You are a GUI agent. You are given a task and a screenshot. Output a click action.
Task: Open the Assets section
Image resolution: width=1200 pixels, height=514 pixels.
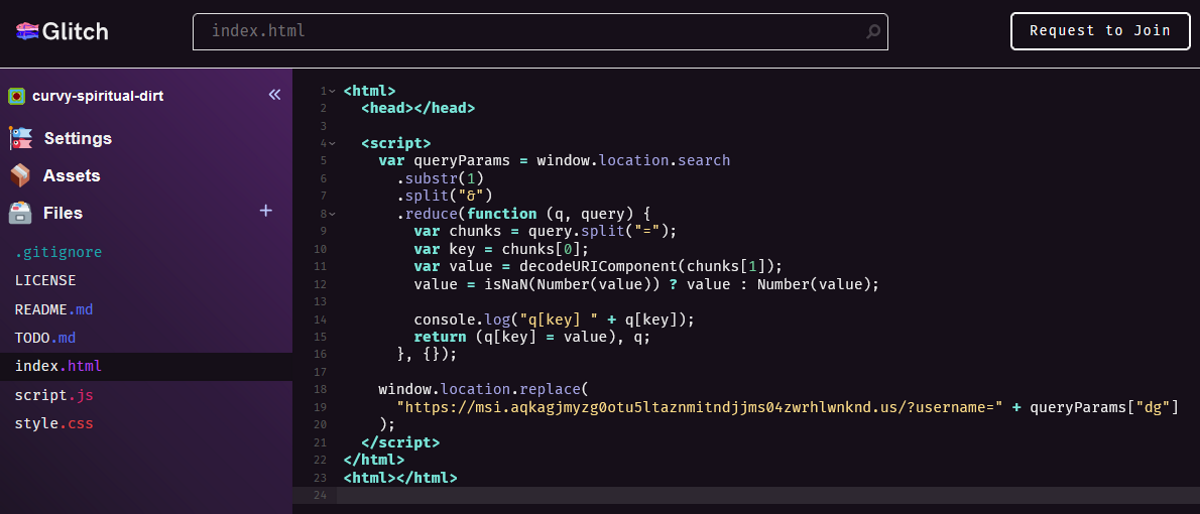tap(71, 176)
